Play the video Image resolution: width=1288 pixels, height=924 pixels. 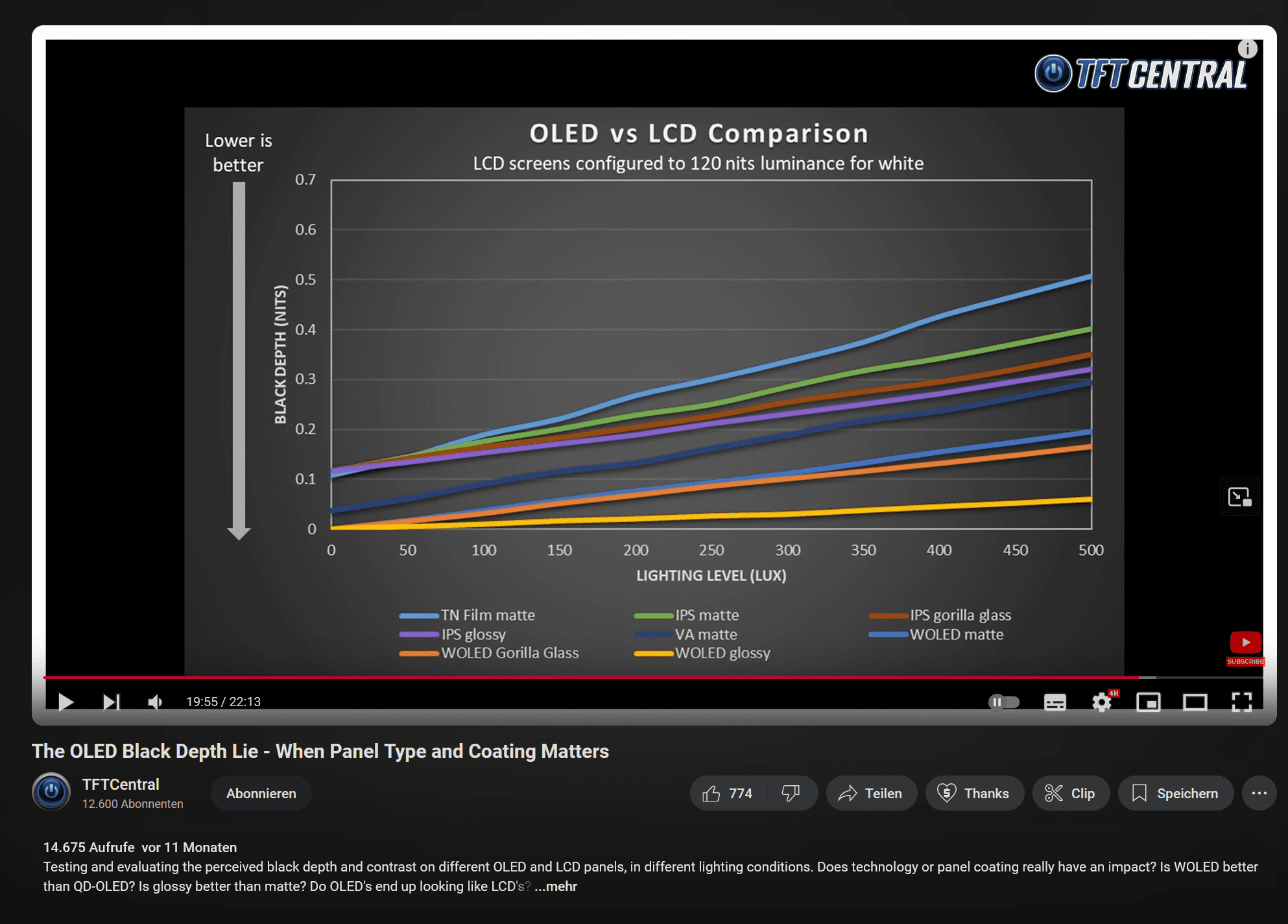click(66, 702)
